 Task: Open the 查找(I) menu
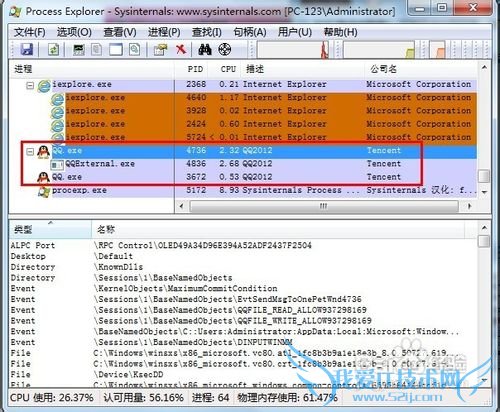point(207,32)
